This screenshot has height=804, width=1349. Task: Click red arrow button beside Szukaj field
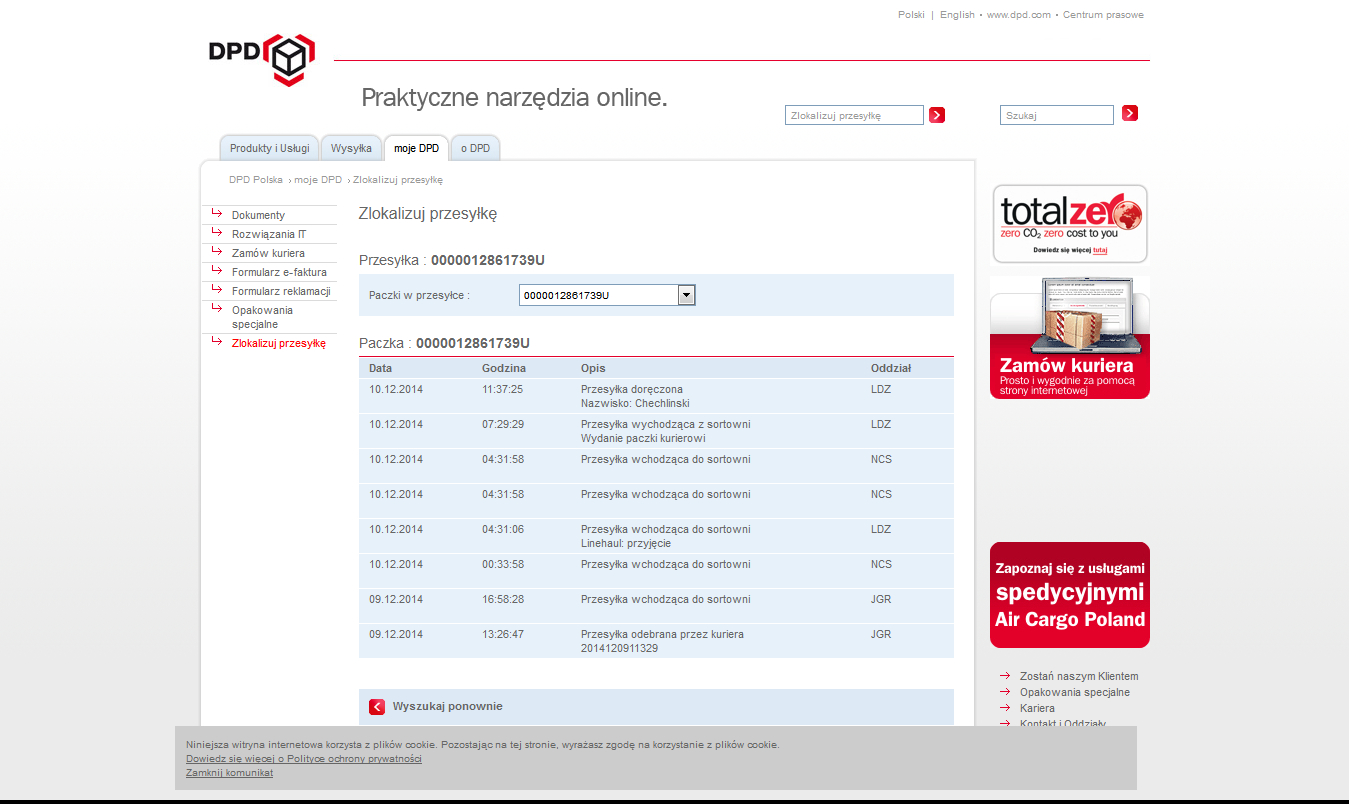point(1130,114)
